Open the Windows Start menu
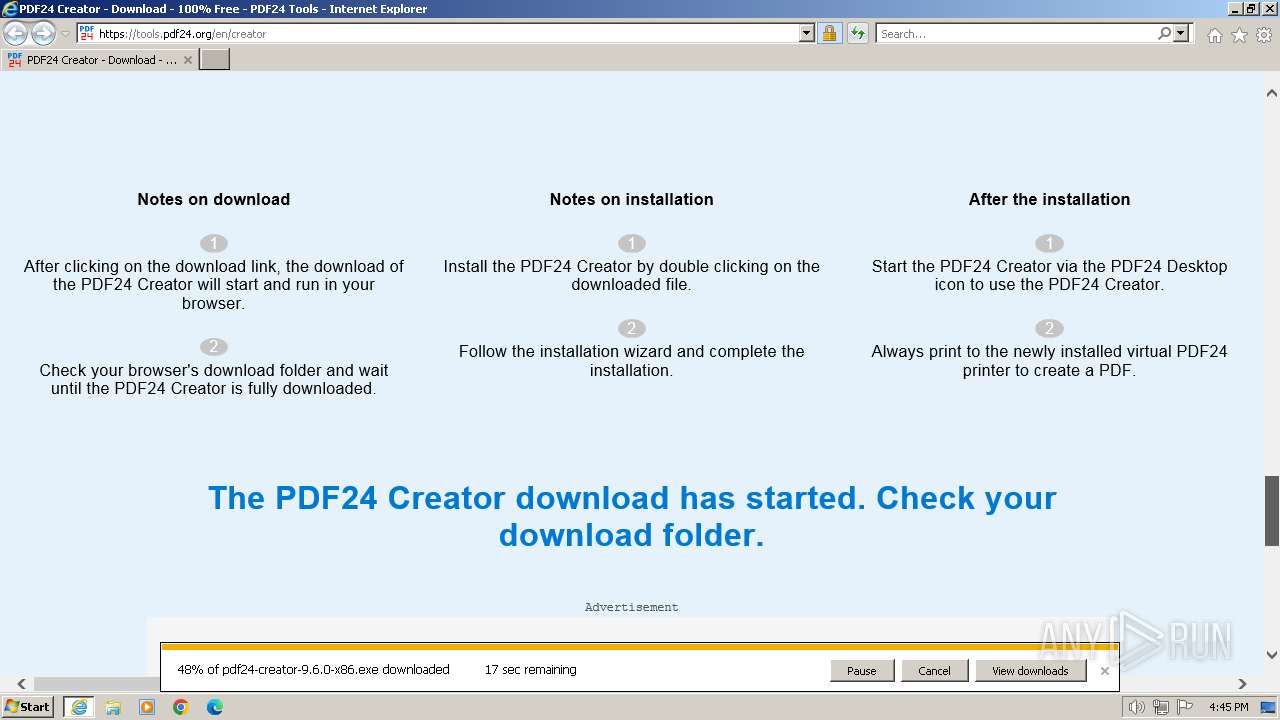 coord(27,707)
